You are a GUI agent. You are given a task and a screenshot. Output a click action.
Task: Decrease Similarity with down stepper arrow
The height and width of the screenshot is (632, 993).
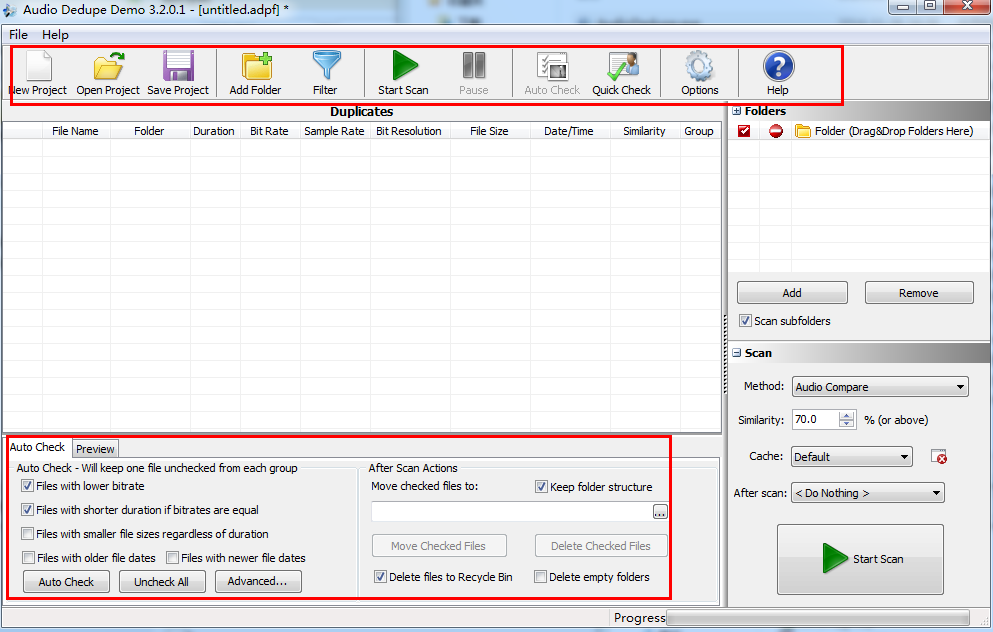847,424
